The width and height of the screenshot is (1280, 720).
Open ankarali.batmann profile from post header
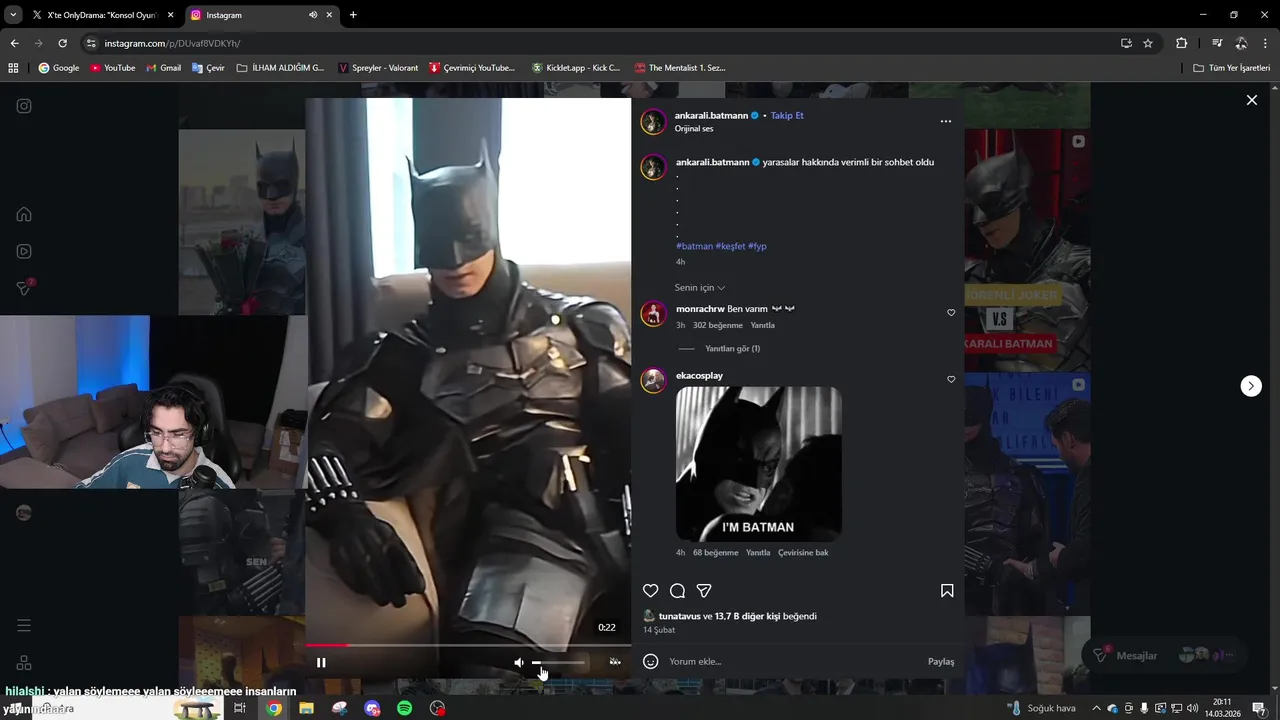click(711, 115)
